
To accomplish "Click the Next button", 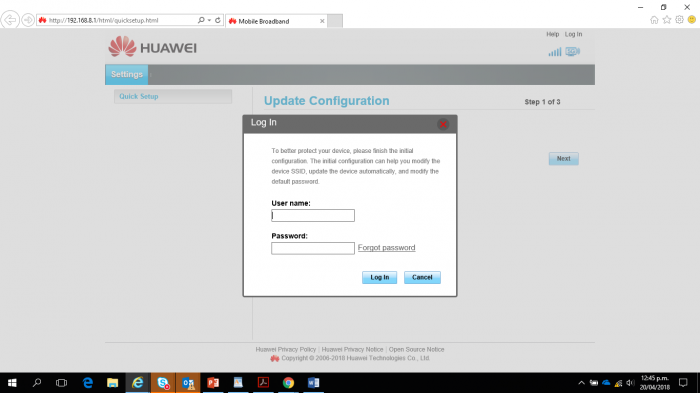I will tap(563, 159).
